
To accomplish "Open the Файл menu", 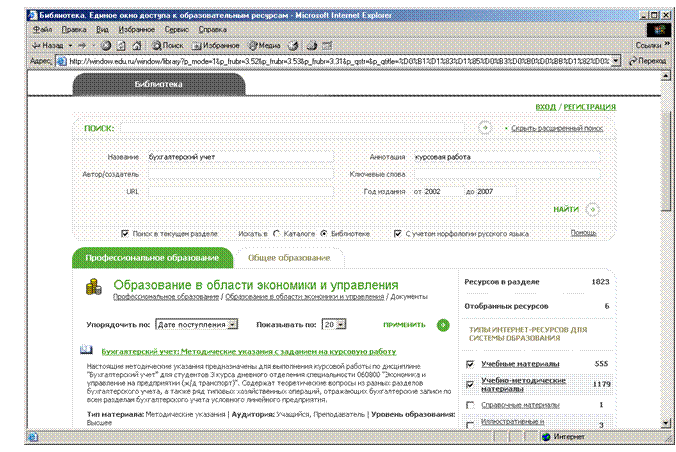I will (x=42, y=29).
